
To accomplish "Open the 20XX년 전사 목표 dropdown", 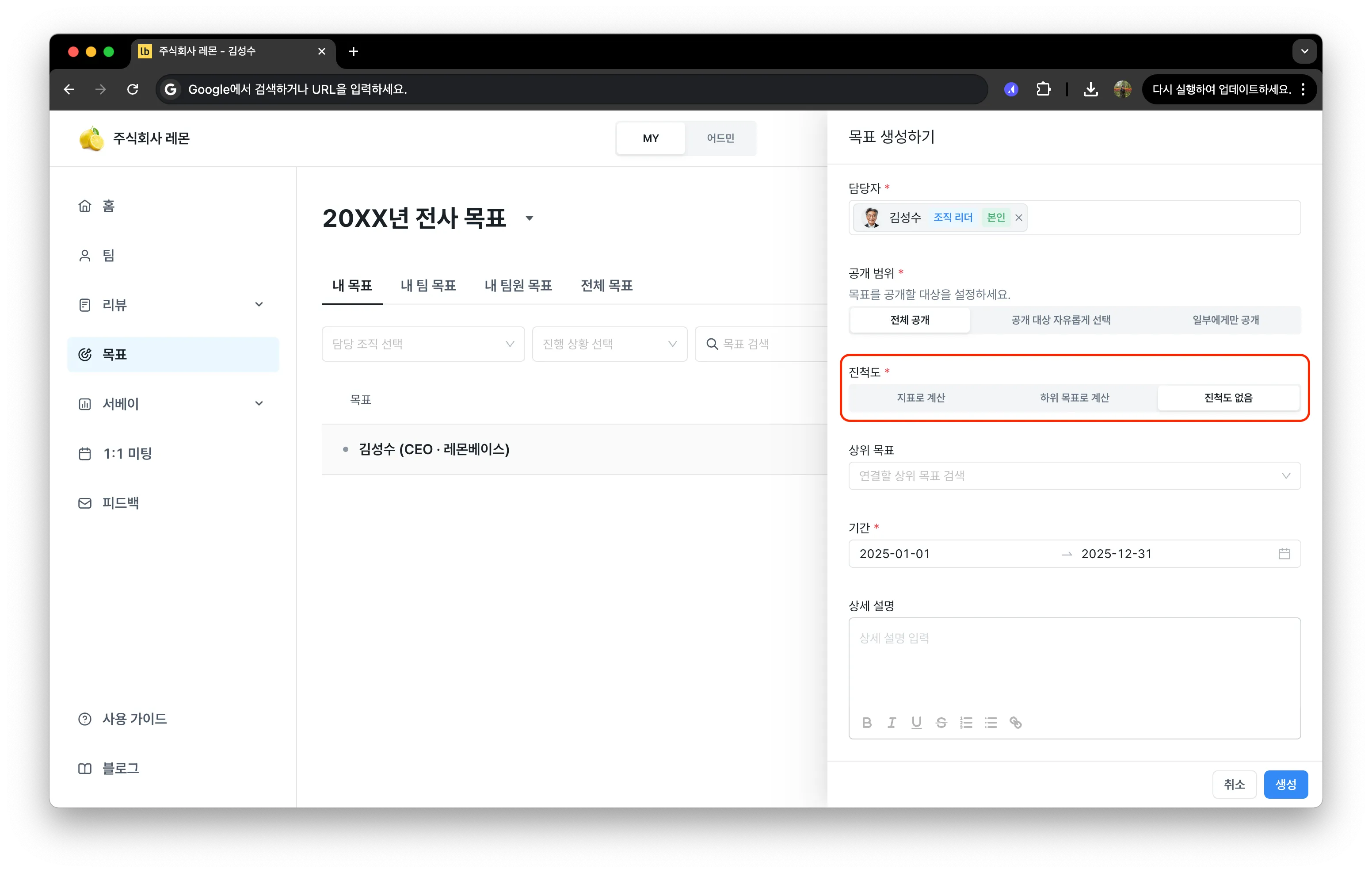I will pos(530,218).
